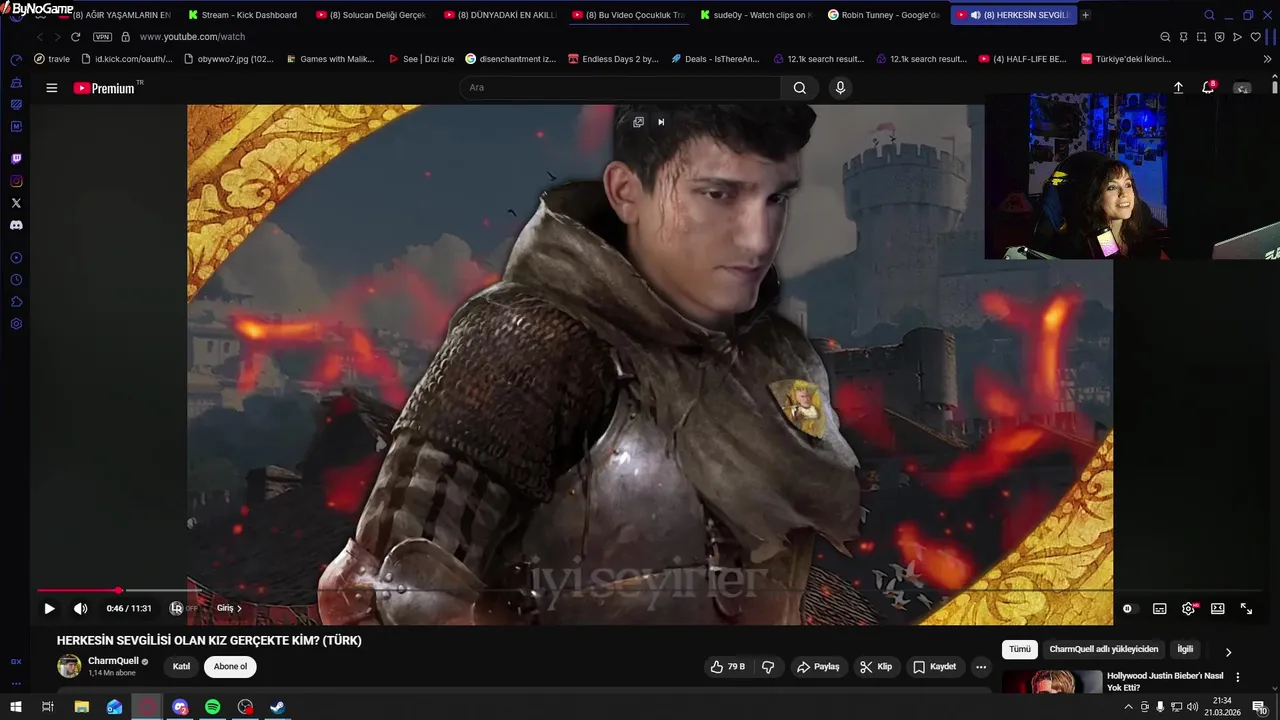The width and height of the screenshot is (1280, 720).
Task: Subscribe with the 'Abone ol' button
Action: tap(230, 667)
